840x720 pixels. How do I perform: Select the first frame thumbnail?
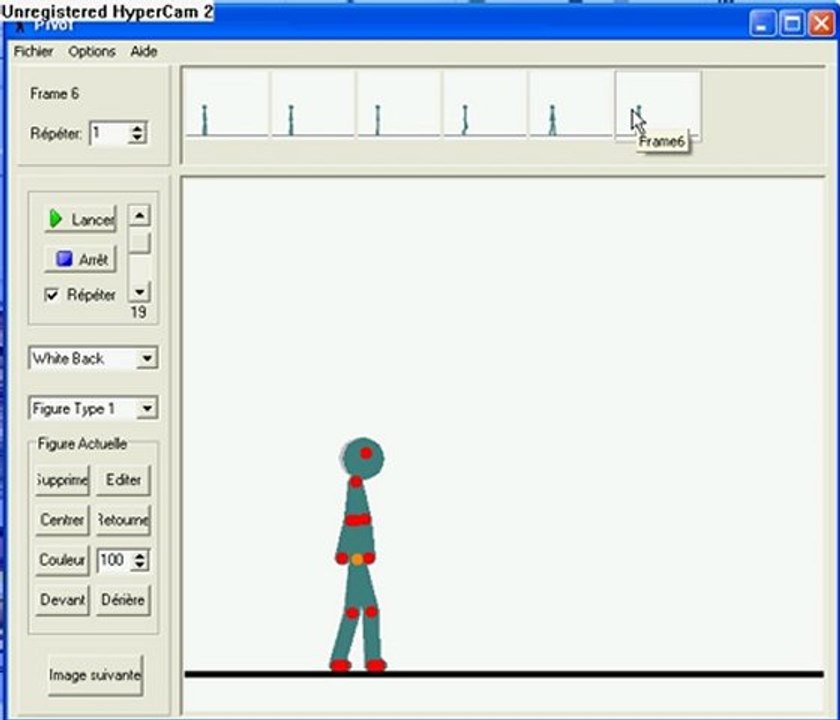(x=226, y=106)
